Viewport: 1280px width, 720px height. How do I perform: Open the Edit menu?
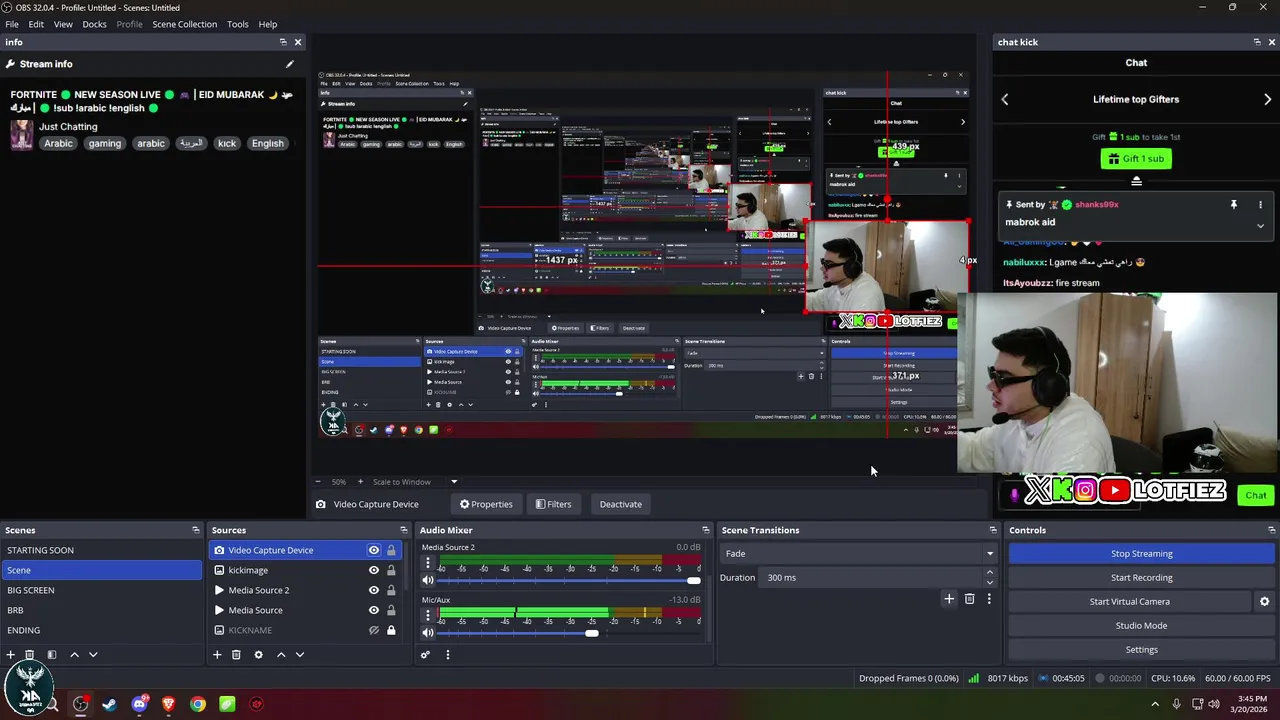(x=36, y=24)
